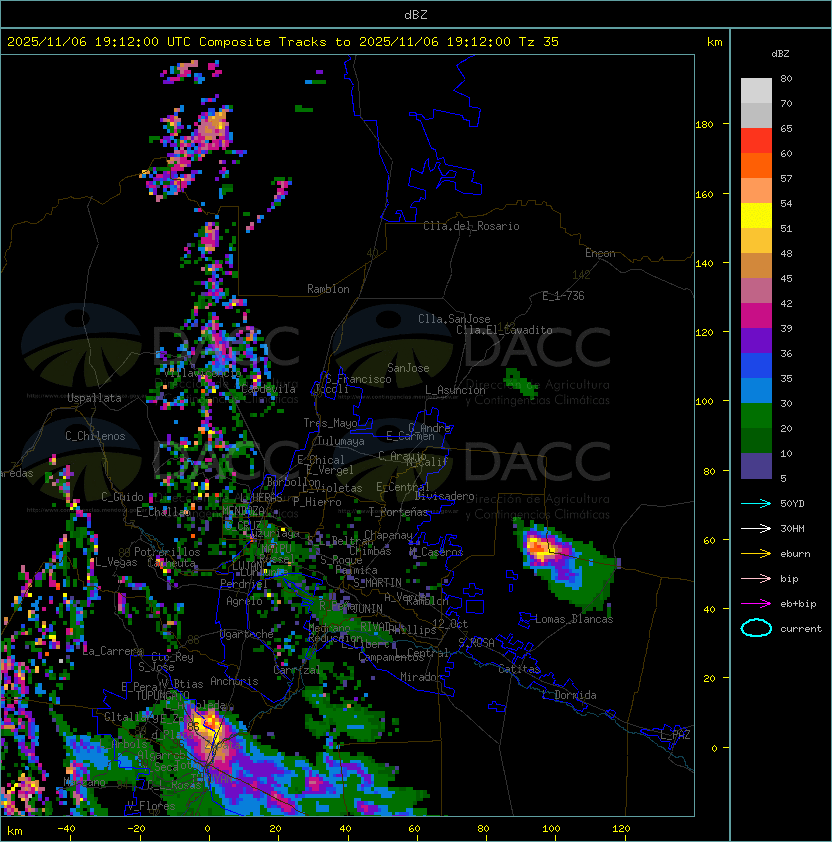Image resolution: width=832 pixels, height=842 pixels.
Task: Click the 'Carrizal' map label
Action: [x=297, y=670]
